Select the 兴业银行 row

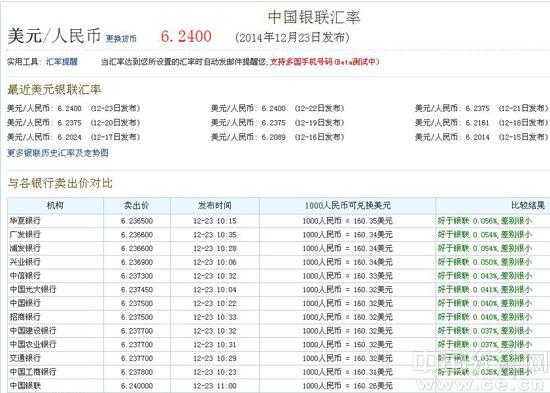pos(279,262)
